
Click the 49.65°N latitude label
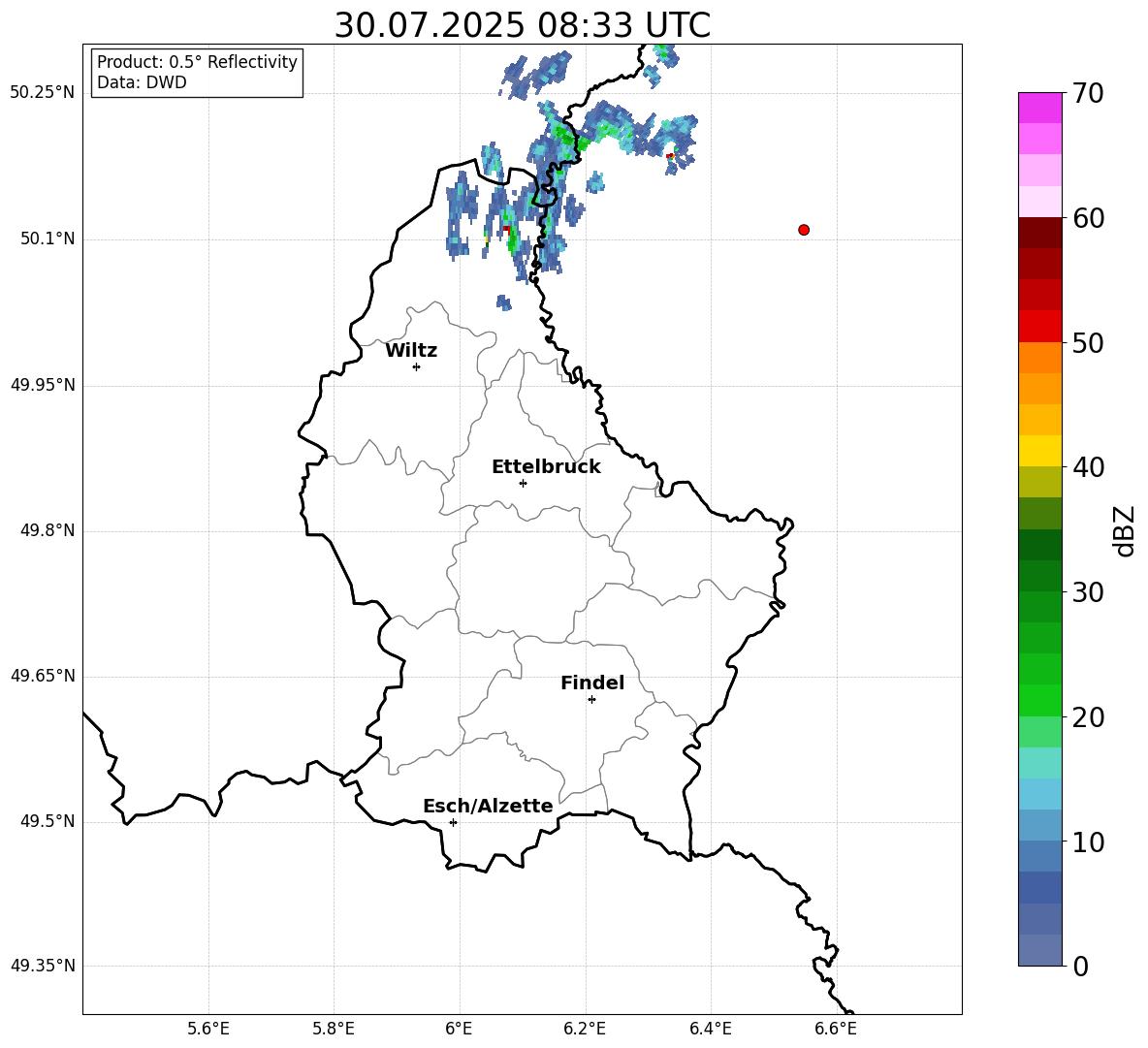click(43, 675)
